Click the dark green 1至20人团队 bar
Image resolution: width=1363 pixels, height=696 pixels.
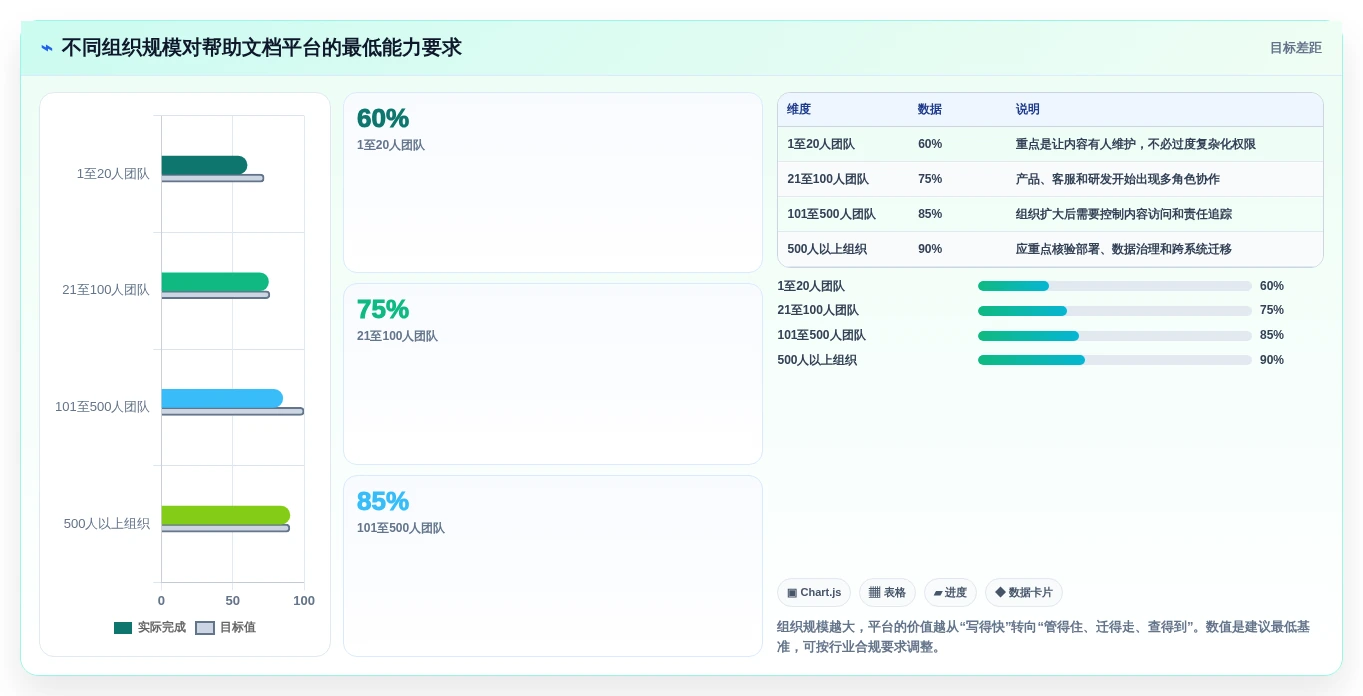[204, 165]
